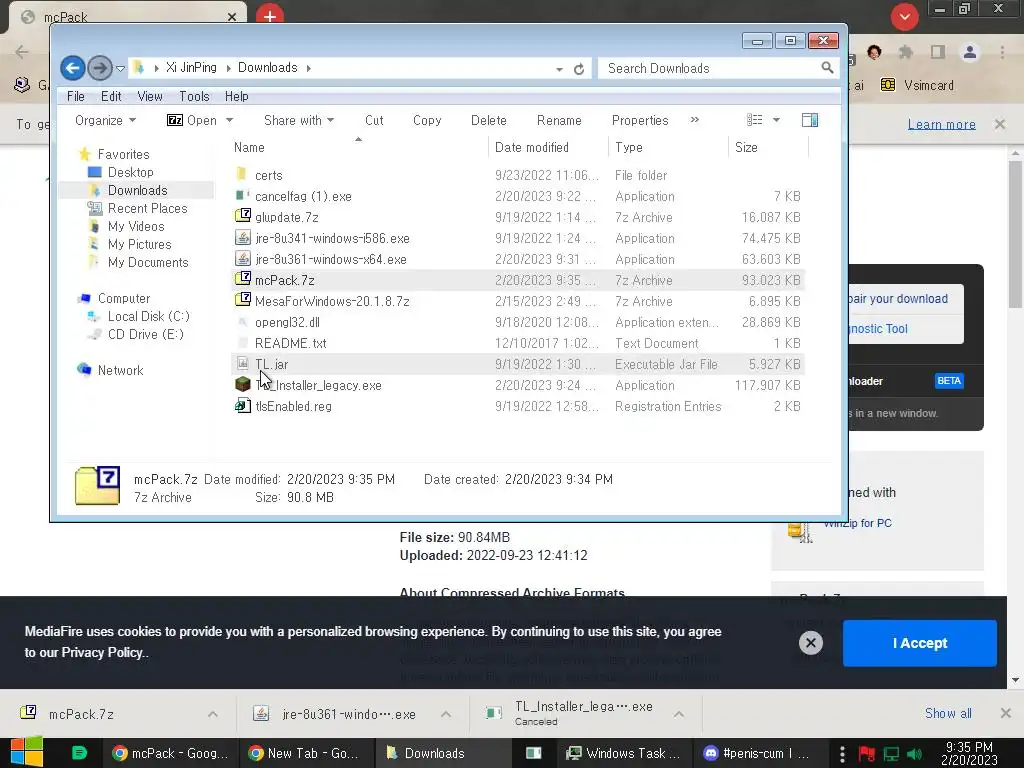Select My Videos in navigation pane
Viewport: 1024px width, 768px height.
point(136,227)
